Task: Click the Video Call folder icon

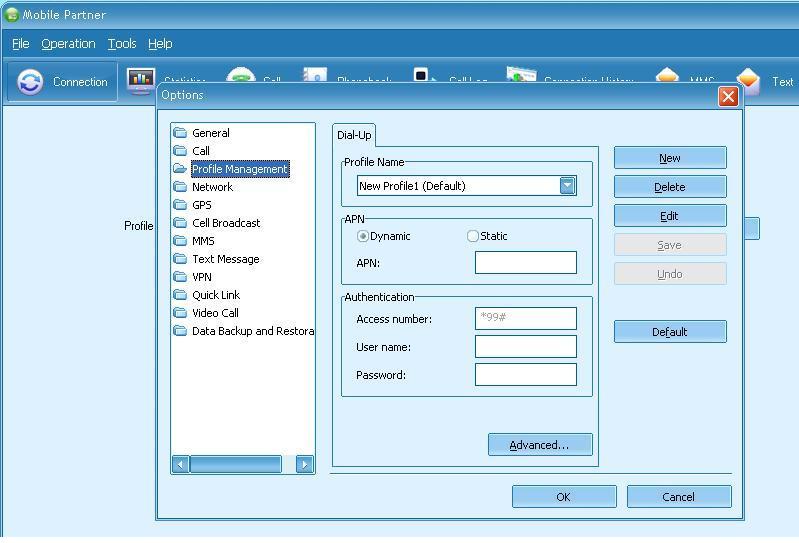Action: click(x=180, y=313)
